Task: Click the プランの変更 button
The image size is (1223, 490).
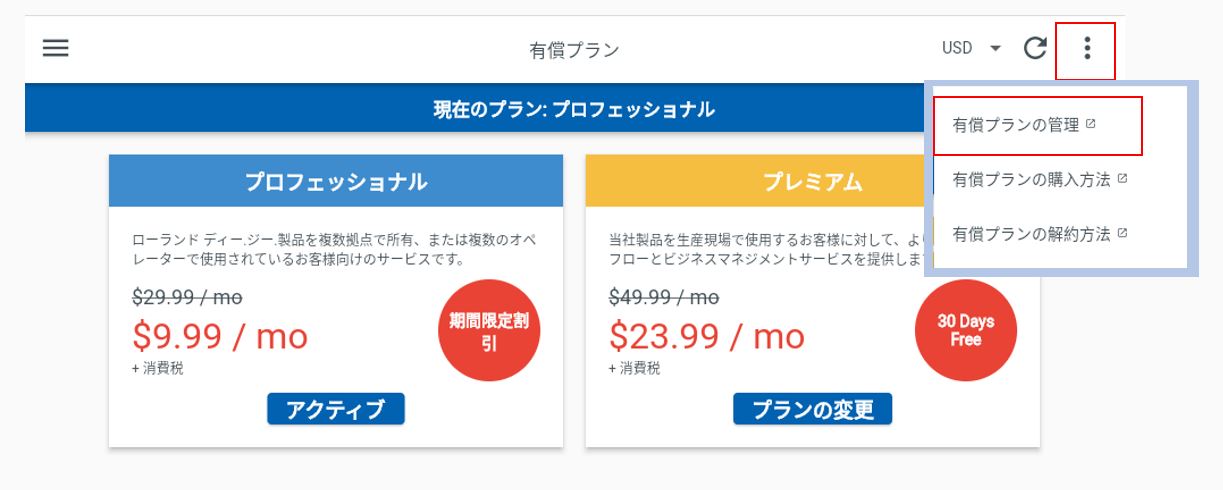Action: point(812,409)
